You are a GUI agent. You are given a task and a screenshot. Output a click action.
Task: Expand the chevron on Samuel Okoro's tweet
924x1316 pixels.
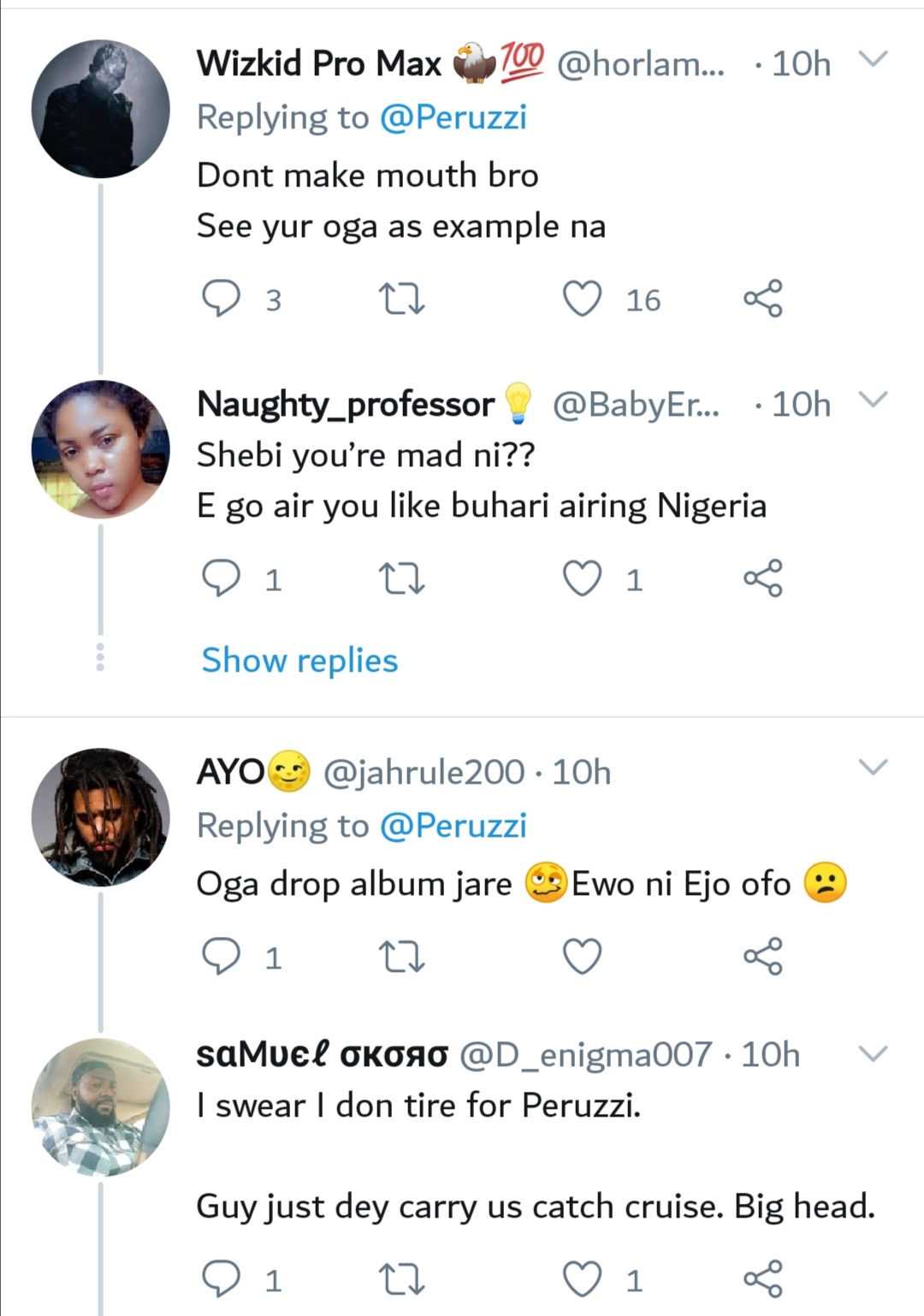[874, 1054]
